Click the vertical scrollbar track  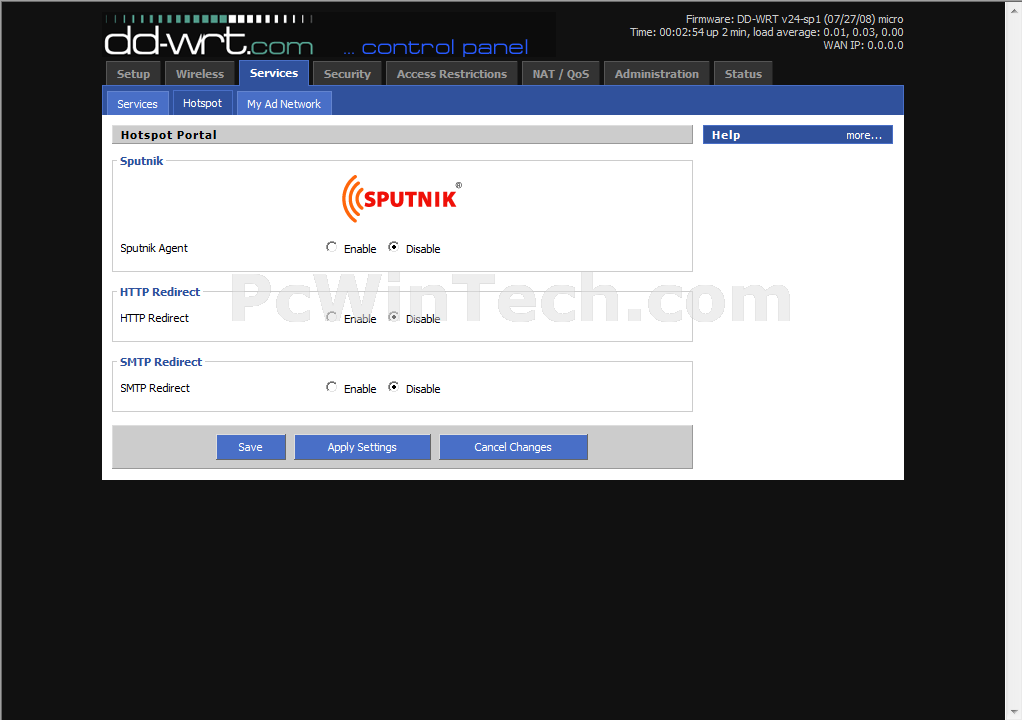1014,360
